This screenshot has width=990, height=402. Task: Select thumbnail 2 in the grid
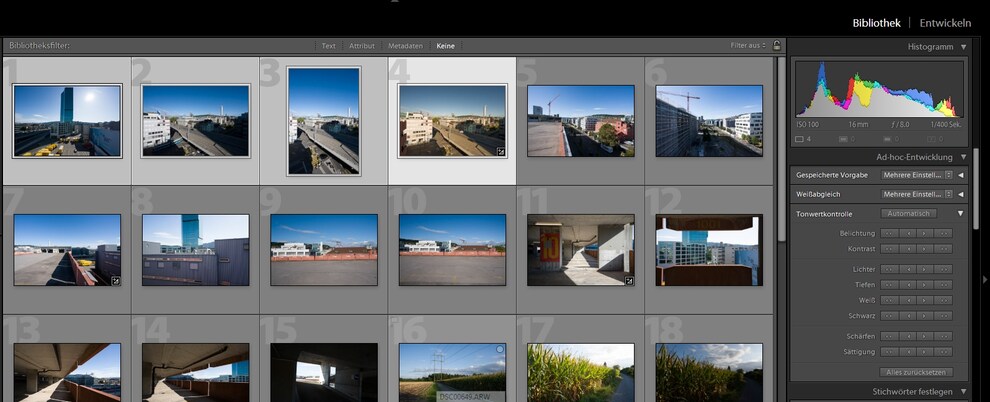tap(196, 121)
